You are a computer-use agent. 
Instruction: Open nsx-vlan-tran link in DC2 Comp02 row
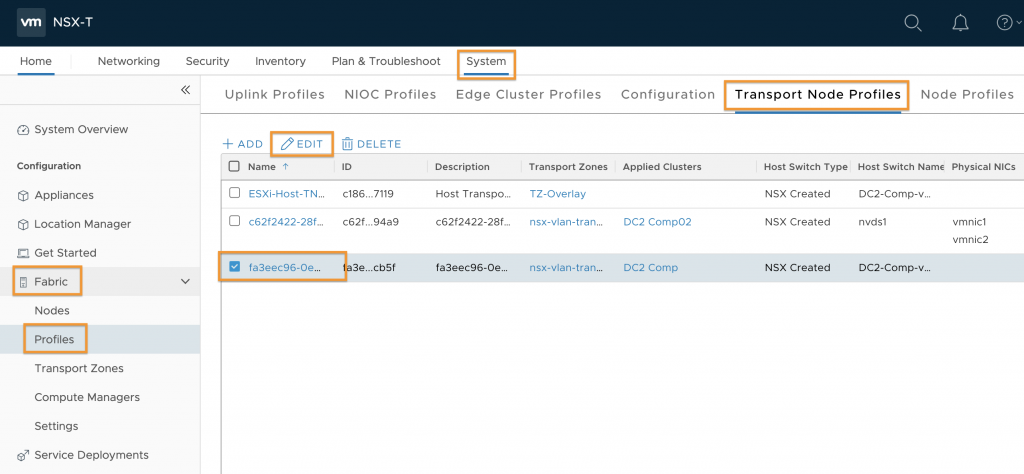(566, 222)
